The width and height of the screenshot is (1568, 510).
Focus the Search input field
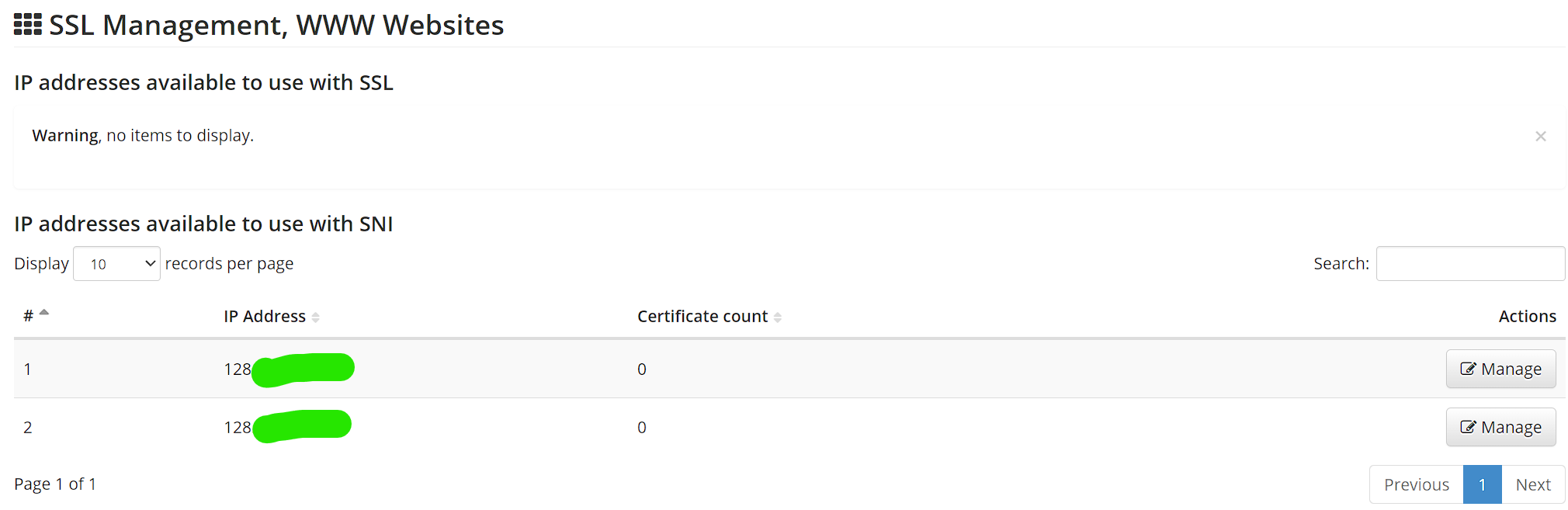[x=1470, y=264]
